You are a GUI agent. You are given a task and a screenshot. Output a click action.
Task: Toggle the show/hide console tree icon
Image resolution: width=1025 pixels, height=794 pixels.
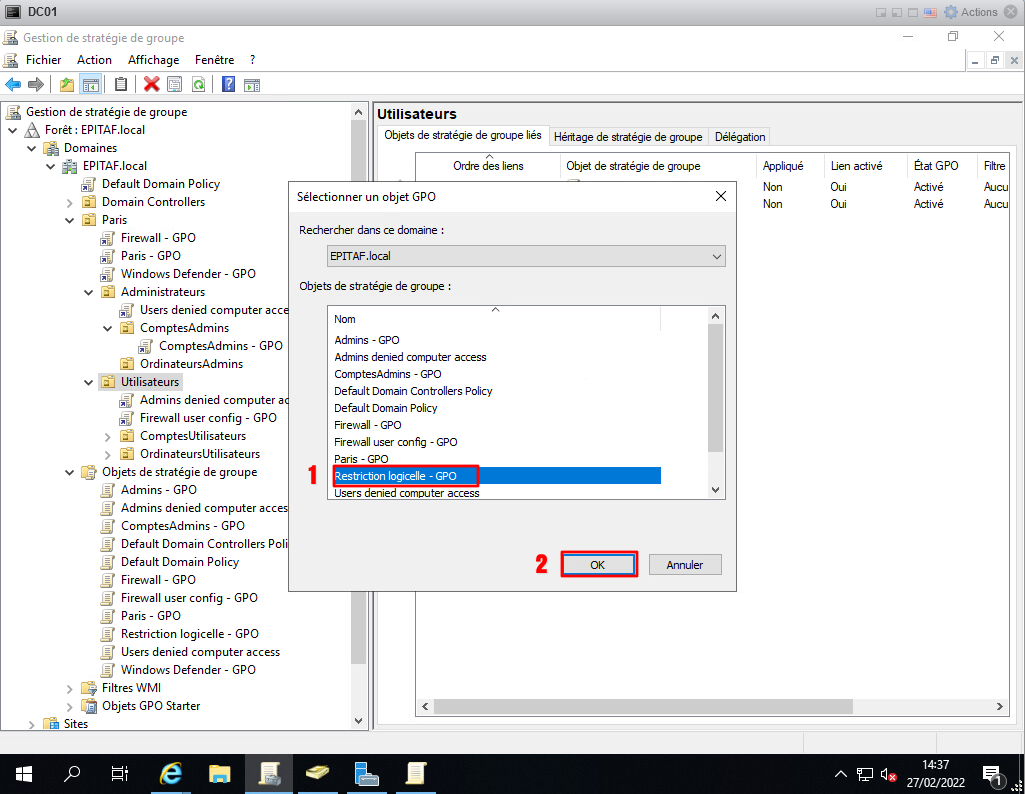(x=90, y=85)
